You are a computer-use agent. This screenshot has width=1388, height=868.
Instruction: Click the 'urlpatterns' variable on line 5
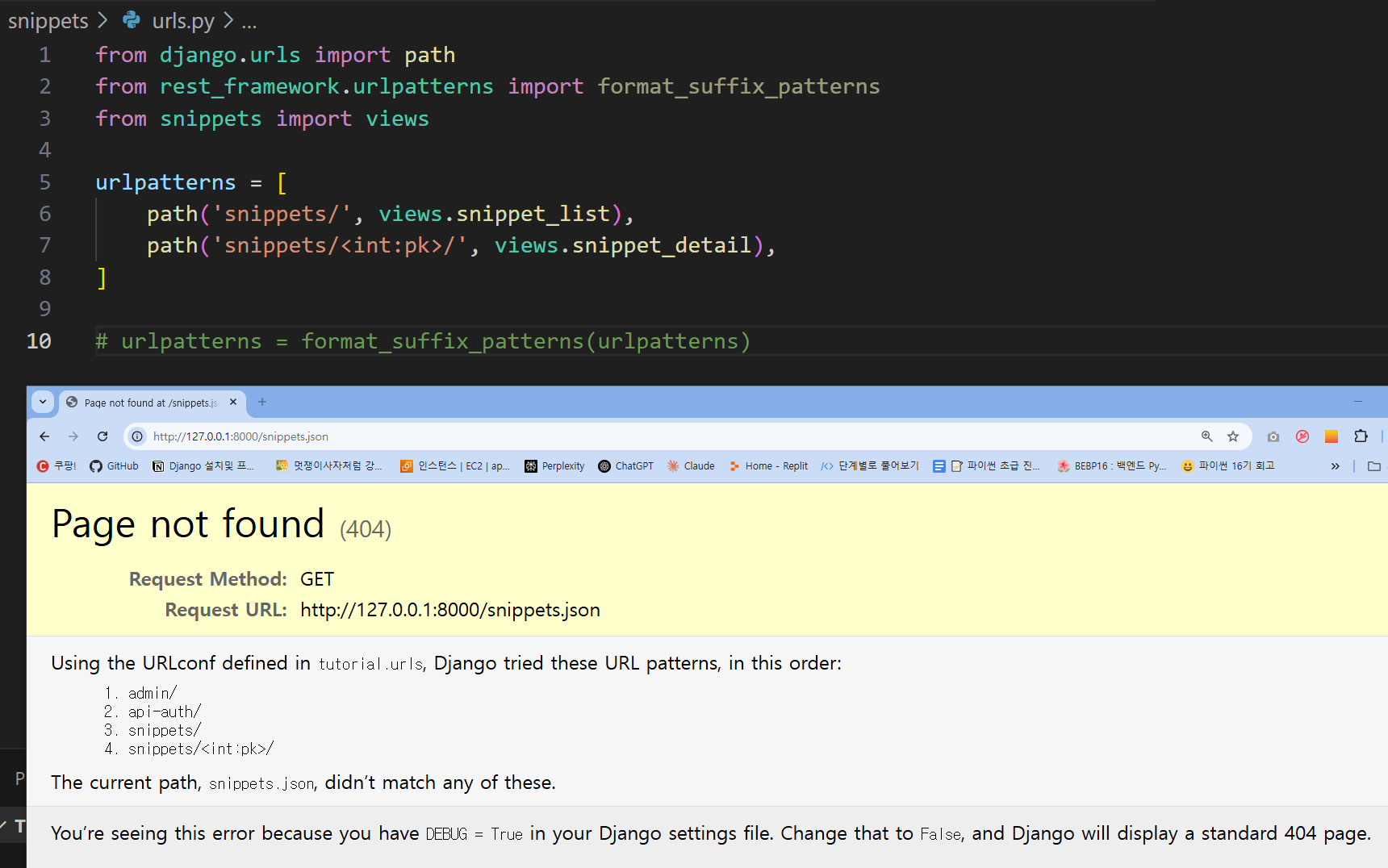(x=165, y=182)
